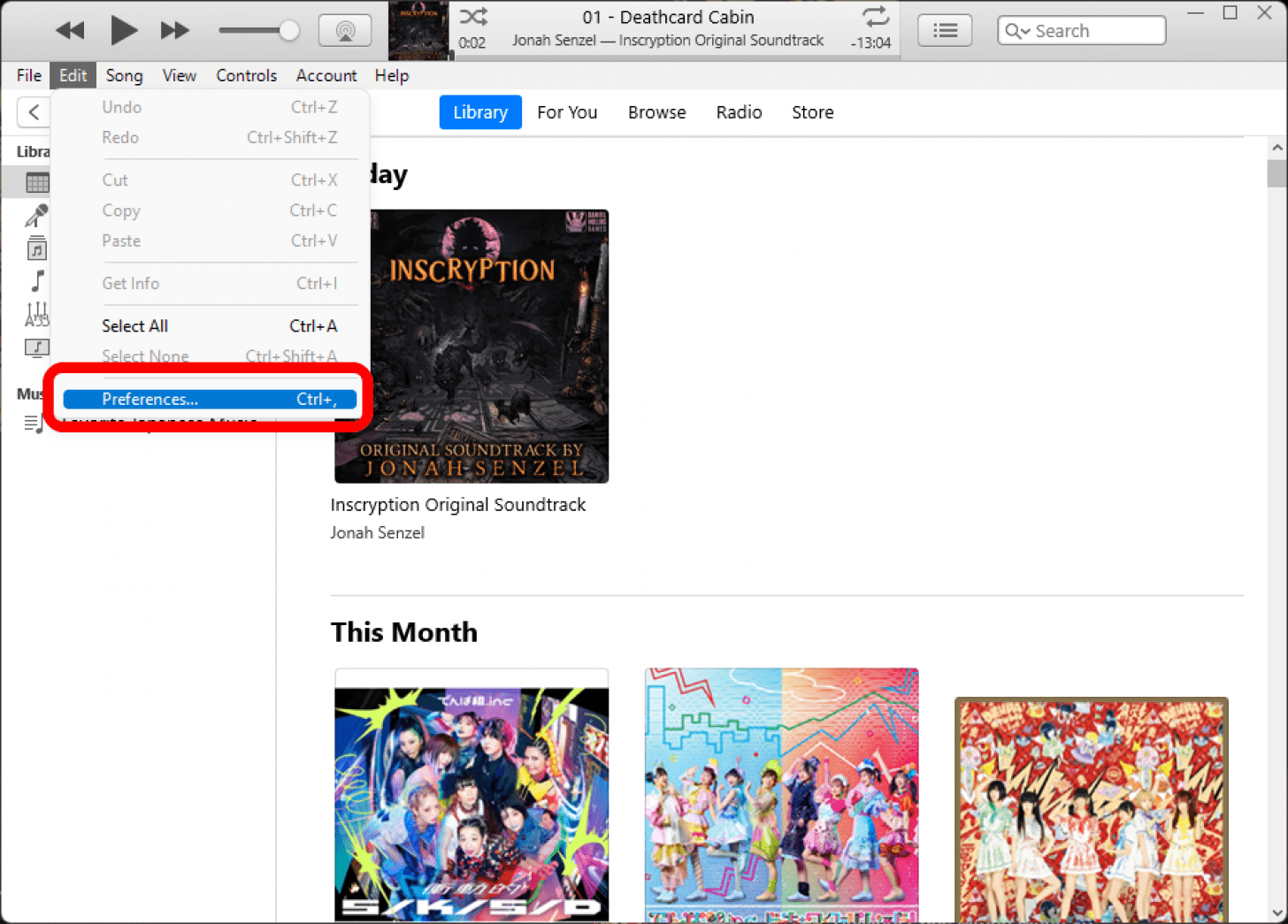Expand search options magnifier dropdown
Viewport: 1288px width, 924px height.
(1016, 31)
